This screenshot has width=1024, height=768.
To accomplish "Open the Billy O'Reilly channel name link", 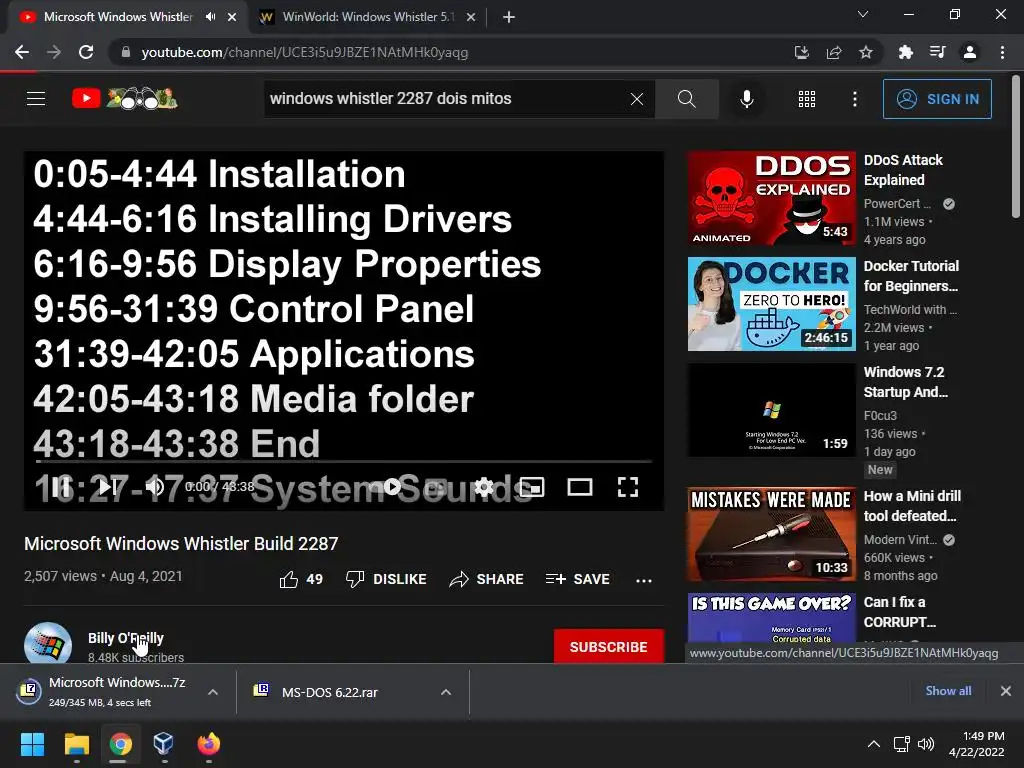I will (126, 638).
